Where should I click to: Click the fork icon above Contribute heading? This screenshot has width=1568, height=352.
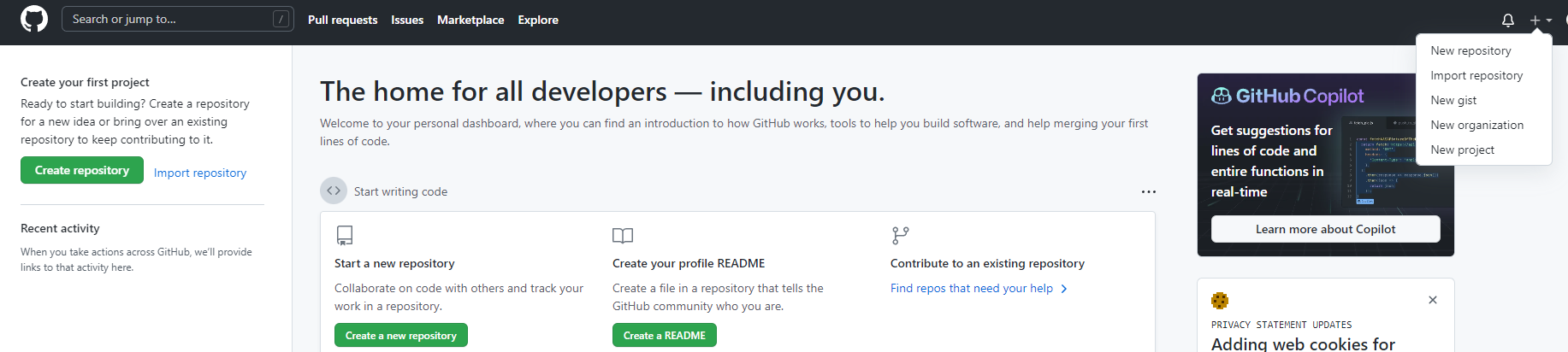(x=900, y=235)
